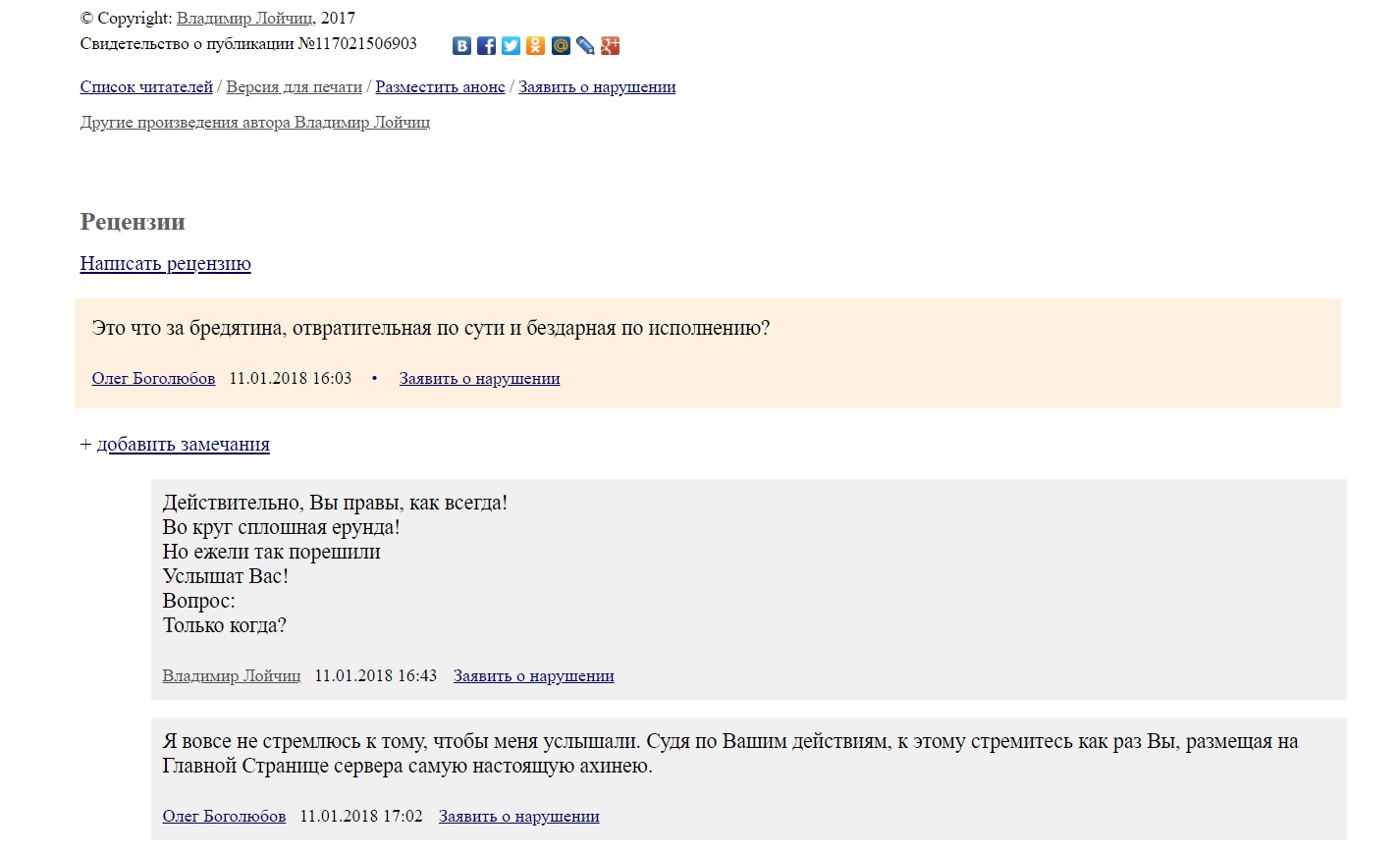Viewport: 1400px width, 854px height.
Task: Open Версия для печати link
Action: (295, 86)
